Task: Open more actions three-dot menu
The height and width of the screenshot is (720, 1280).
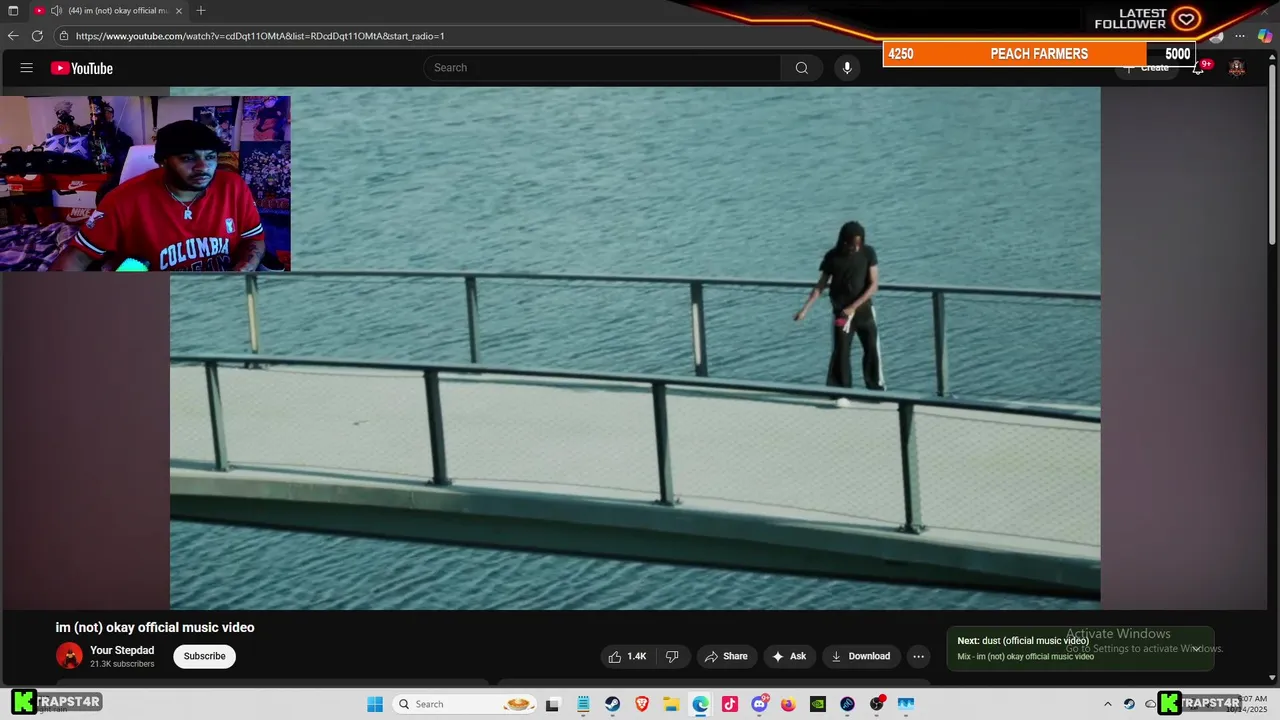Action: click(919, 656)
